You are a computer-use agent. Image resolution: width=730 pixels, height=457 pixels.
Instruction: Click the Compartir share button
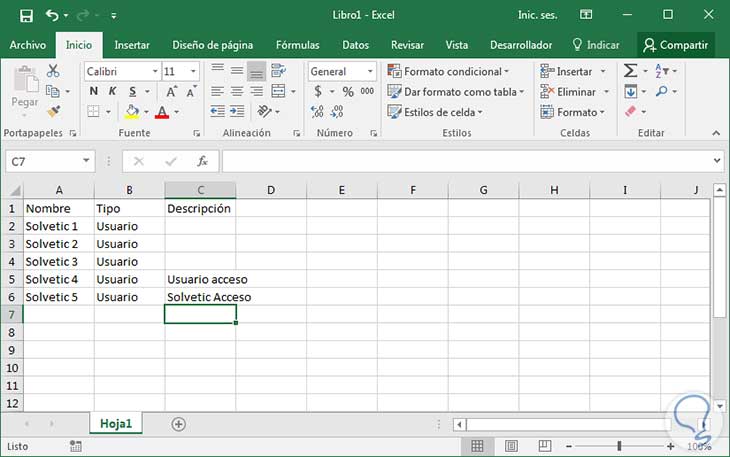(x=676, y=45)
